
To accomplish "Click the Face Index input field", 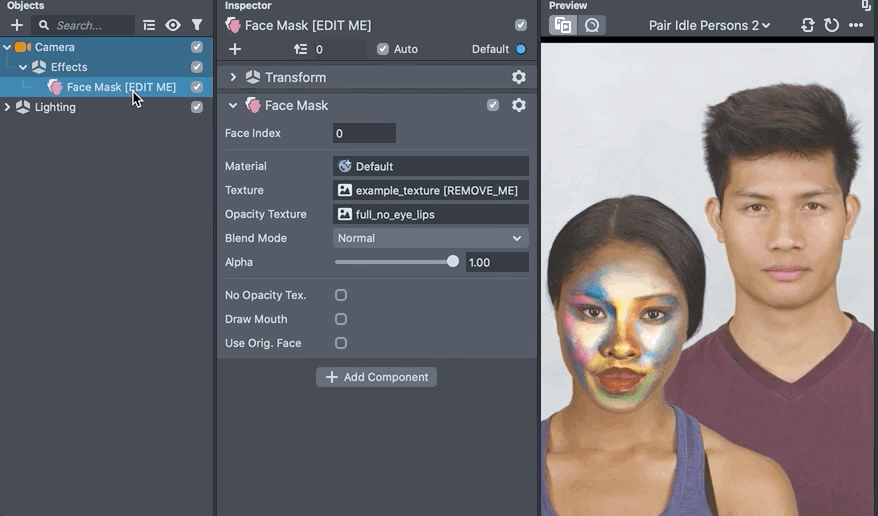I will click(364, 133).
